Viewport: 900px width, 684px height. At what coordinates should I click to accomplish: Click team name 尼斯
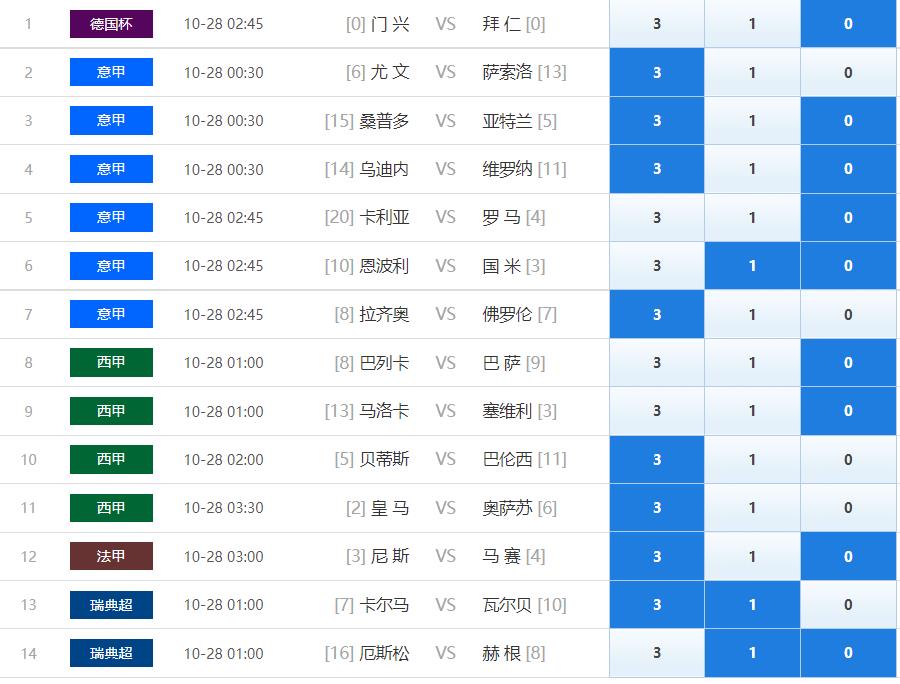point(390,556)
